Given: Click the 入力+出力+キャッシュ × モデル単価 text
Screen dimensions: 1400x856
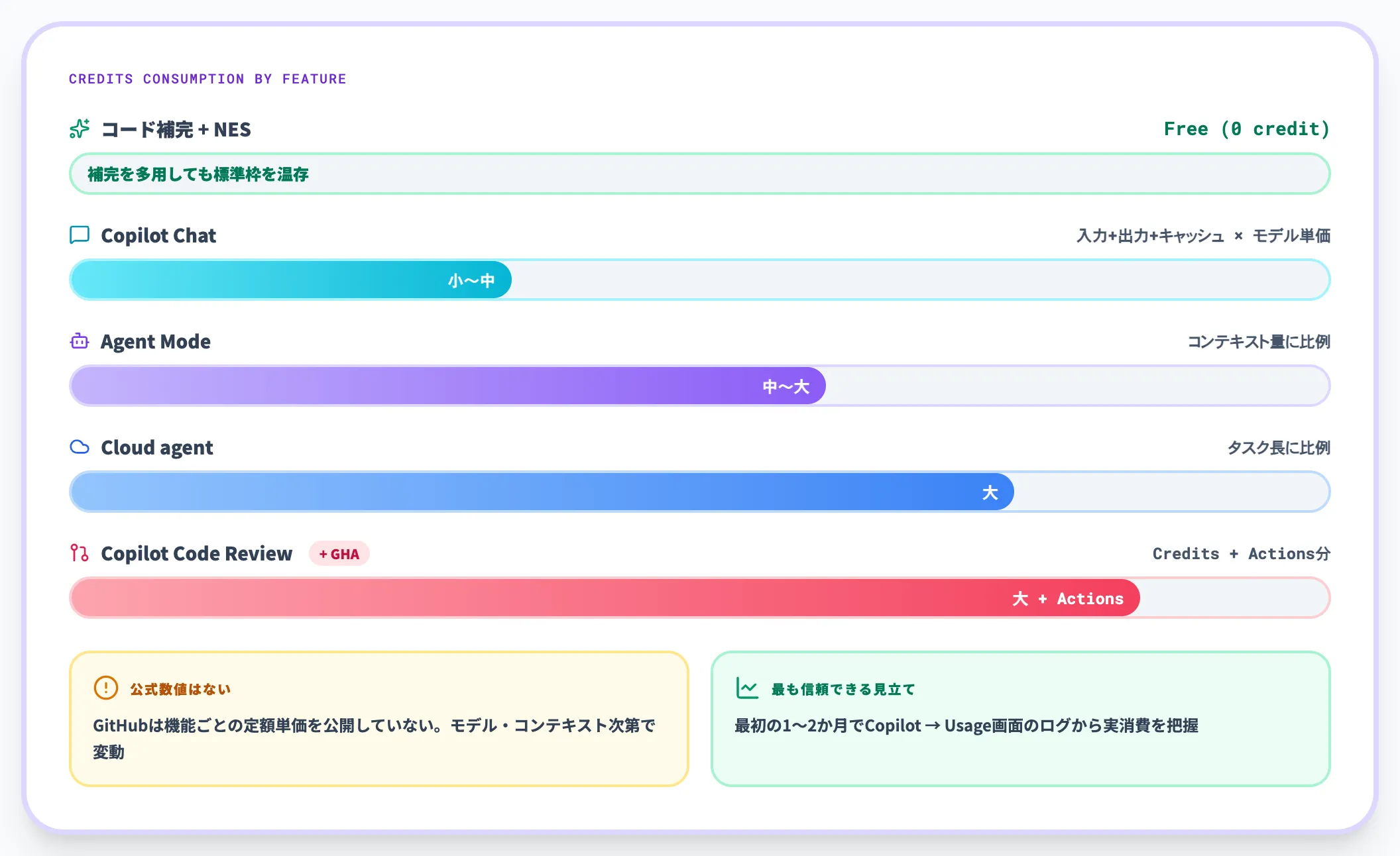Looking at the screenshot, I should (1203, 236).
